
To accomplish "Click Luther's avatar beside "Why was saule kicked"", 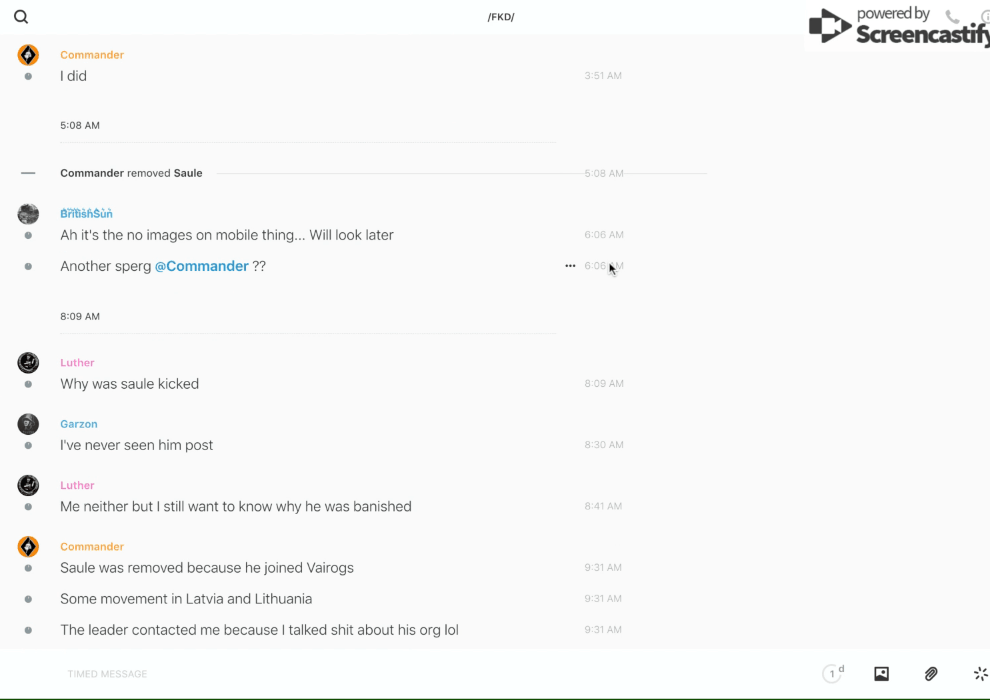I will point(28,363).
